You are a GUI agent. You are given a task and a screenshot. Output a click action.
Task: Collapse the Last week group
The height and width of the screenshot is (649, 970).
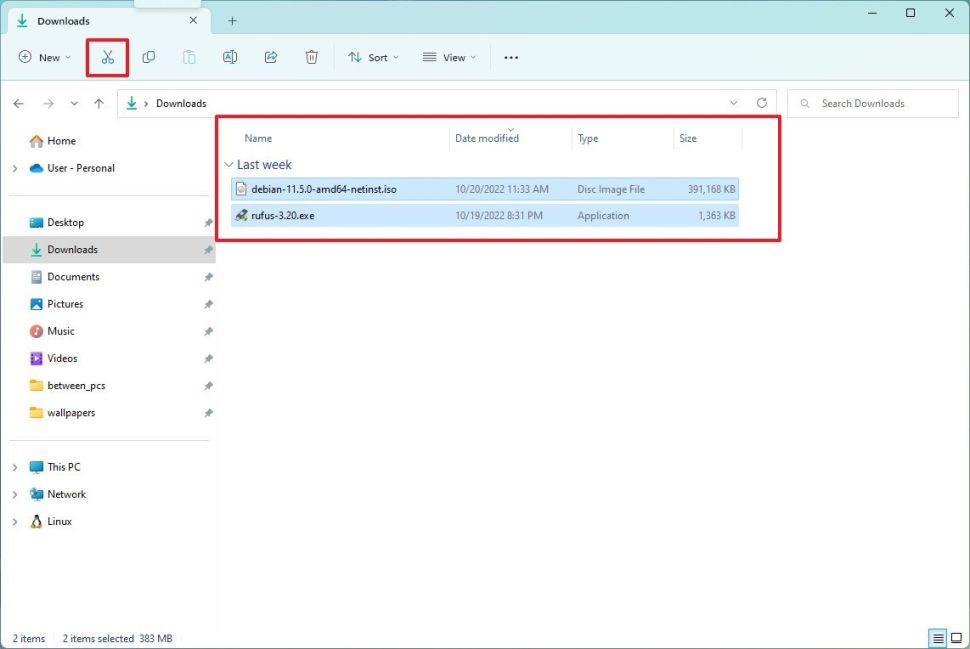[229, 164]
